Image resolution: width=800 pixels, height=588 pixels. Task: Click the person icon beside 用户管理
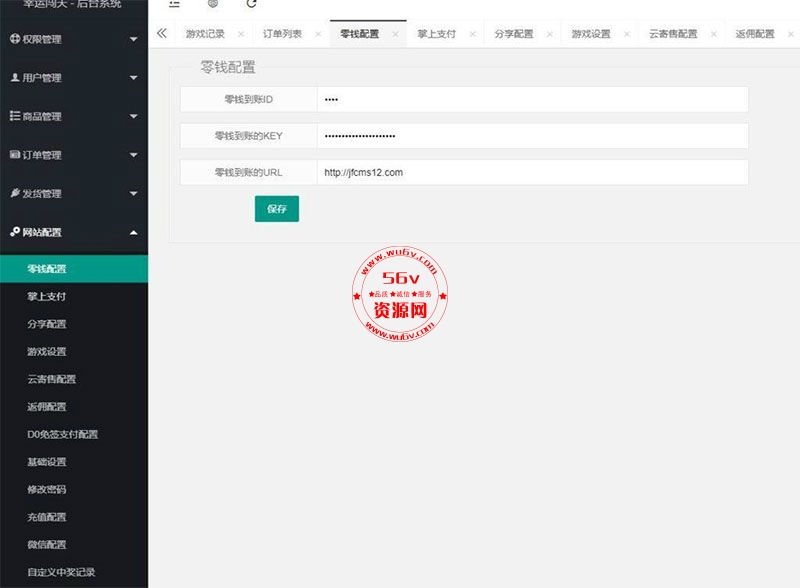pyautogui.click(x=15, y=77)
